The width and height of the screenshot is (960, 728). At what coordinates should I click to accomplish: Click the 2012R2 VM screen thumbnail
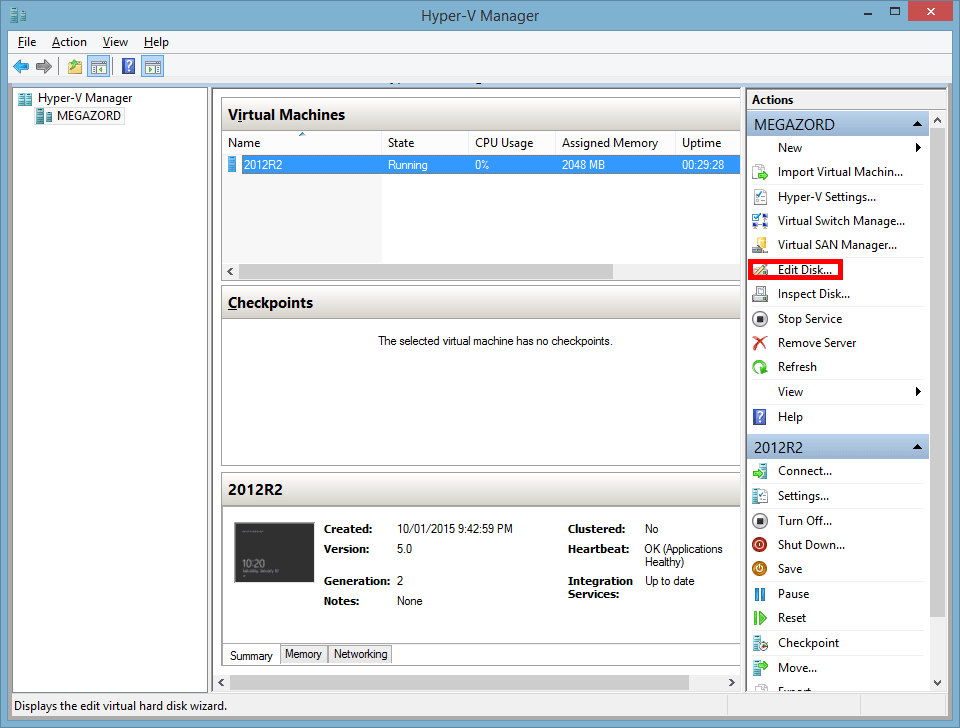[274, 552]
